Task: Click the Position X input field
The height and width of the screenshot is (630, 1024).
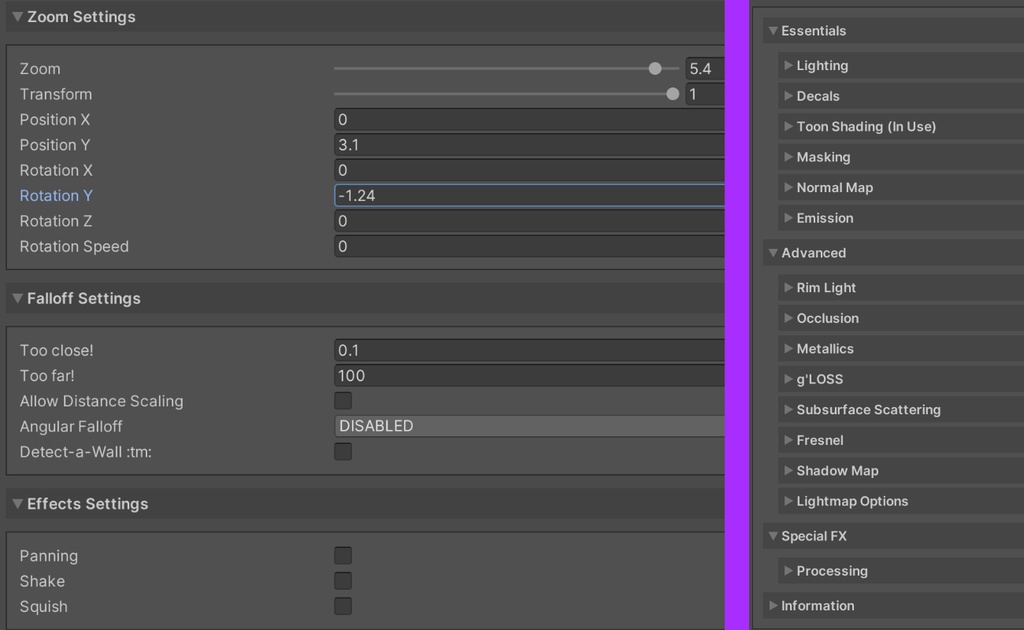Action: pyautogui.click(x=529, y=119)
